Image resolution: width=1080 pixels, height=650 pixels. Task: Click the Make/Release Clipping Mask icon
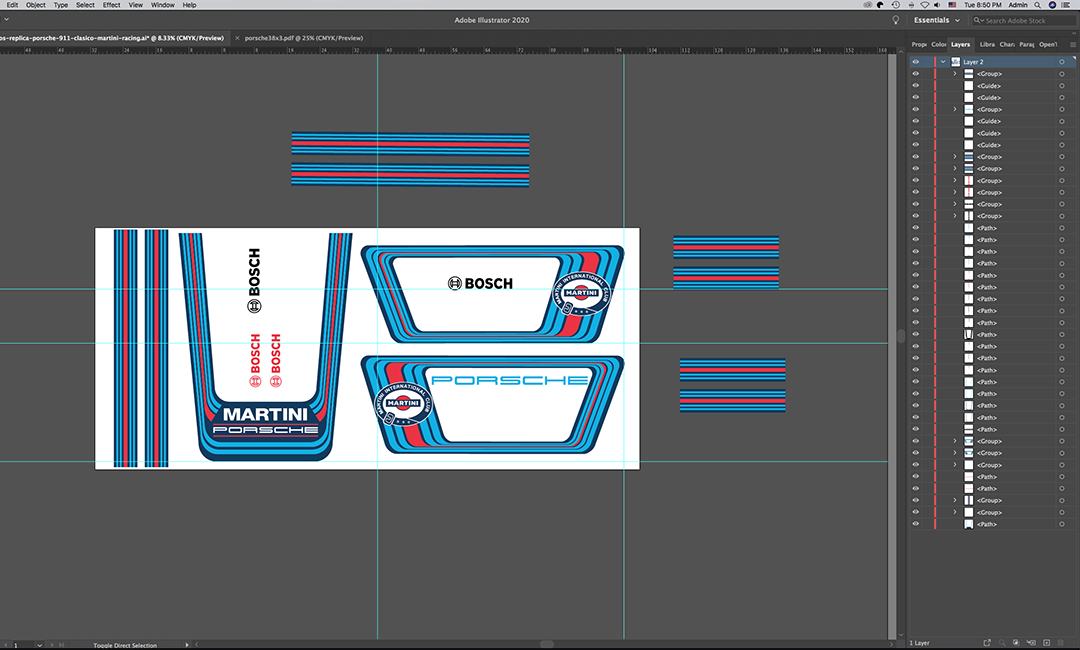(x=1016, y=641)
